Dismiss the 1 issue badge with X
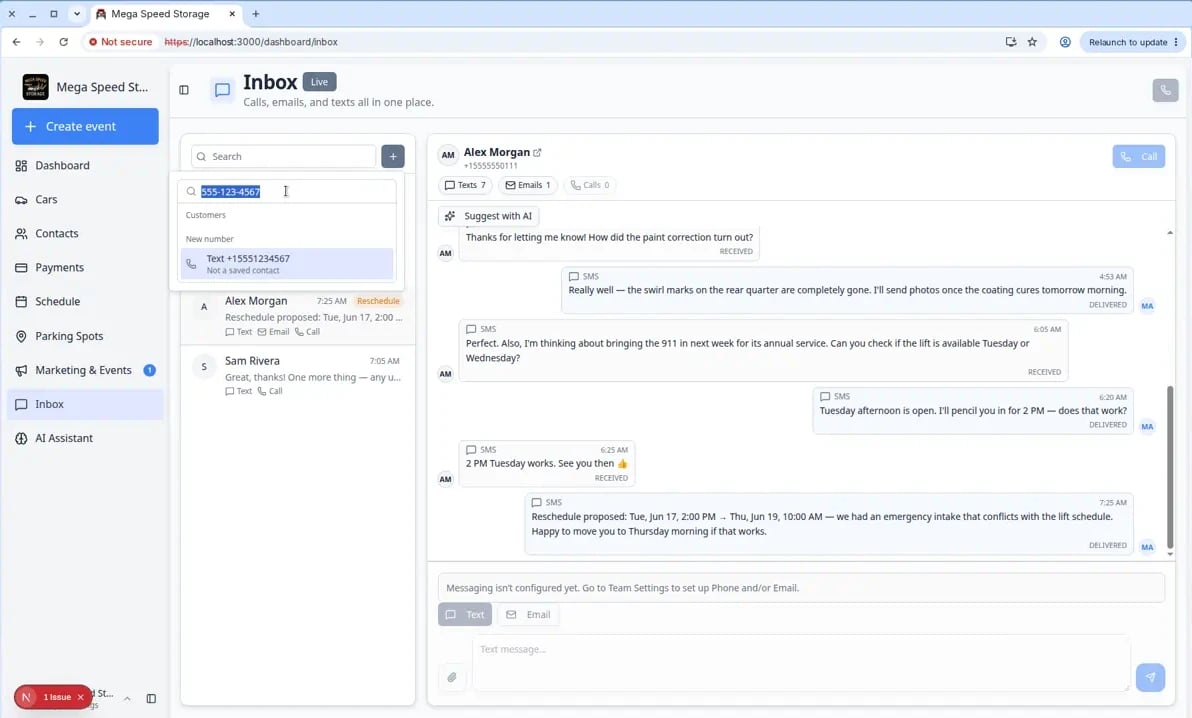This screenshot has height=718, width=1192. pyautogui.click(x=81, y=697)
